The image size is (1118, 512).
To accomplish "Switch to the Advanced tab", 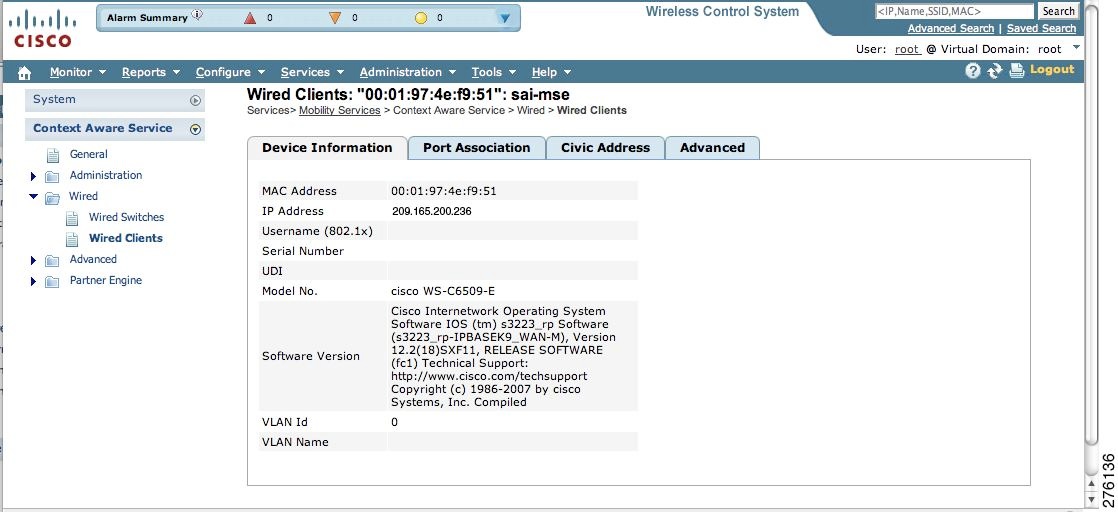I will [712, 148].
